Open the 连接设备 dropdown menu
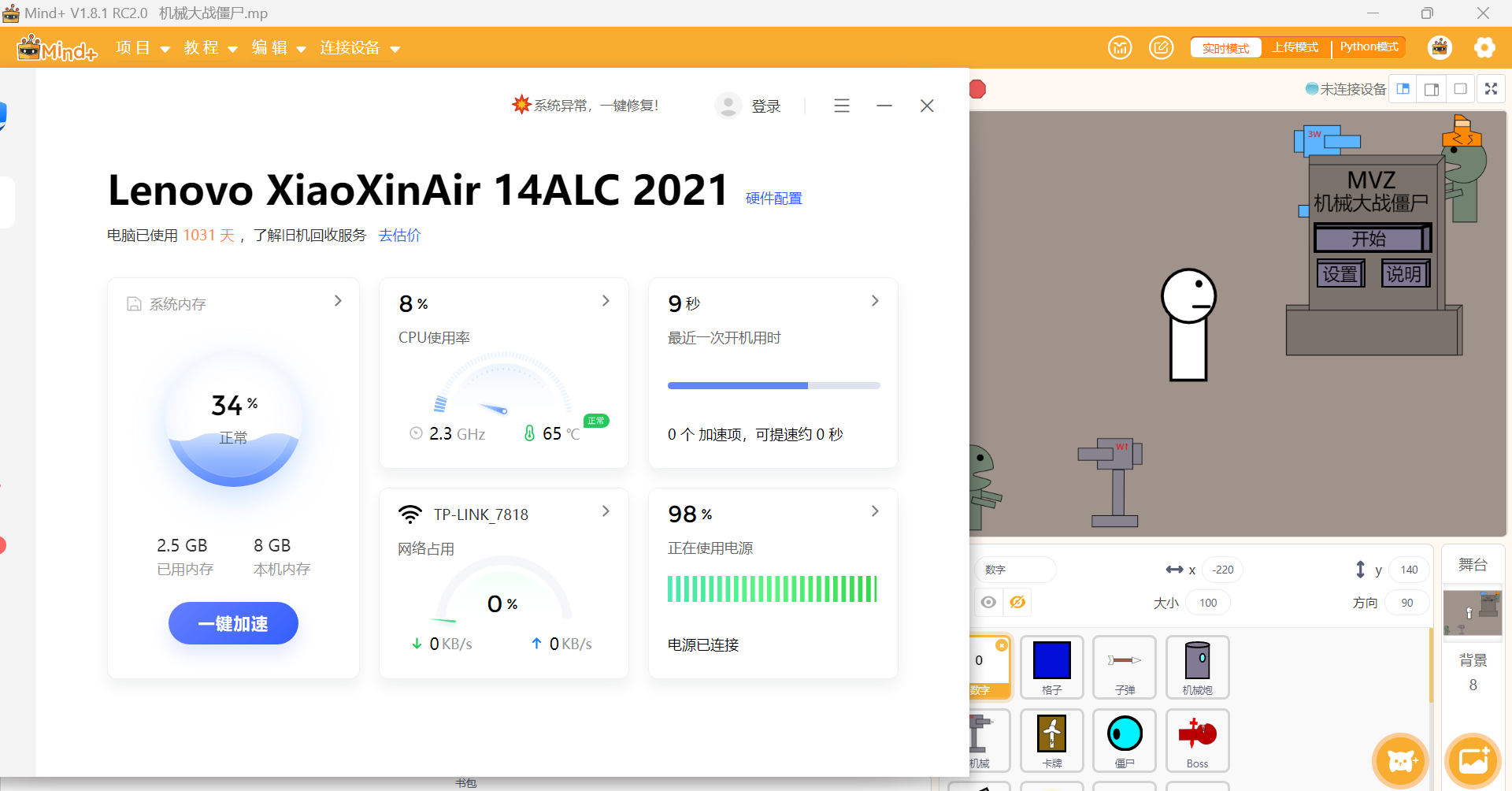The image size is (1512, 791). pos(360,48)
